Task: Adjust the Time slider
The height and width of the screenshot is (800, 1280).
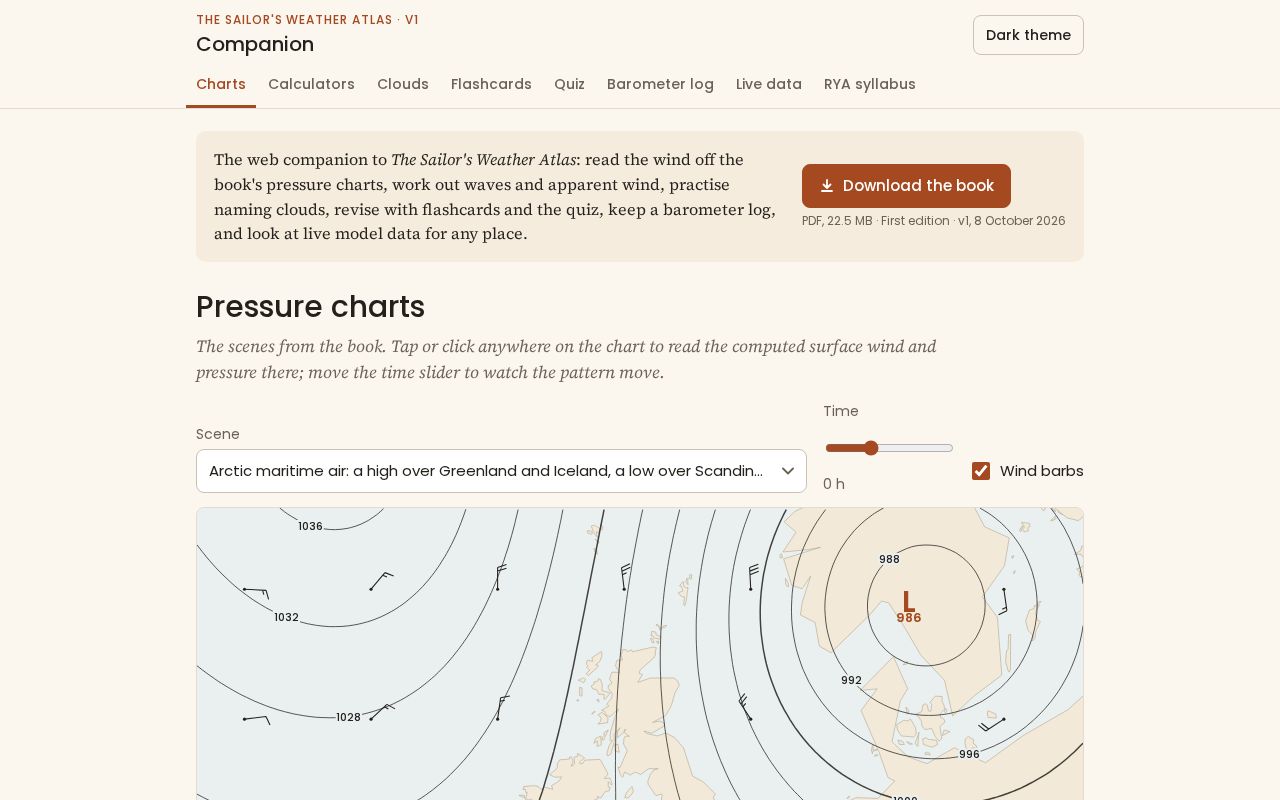Action: (x=889, y=448)
